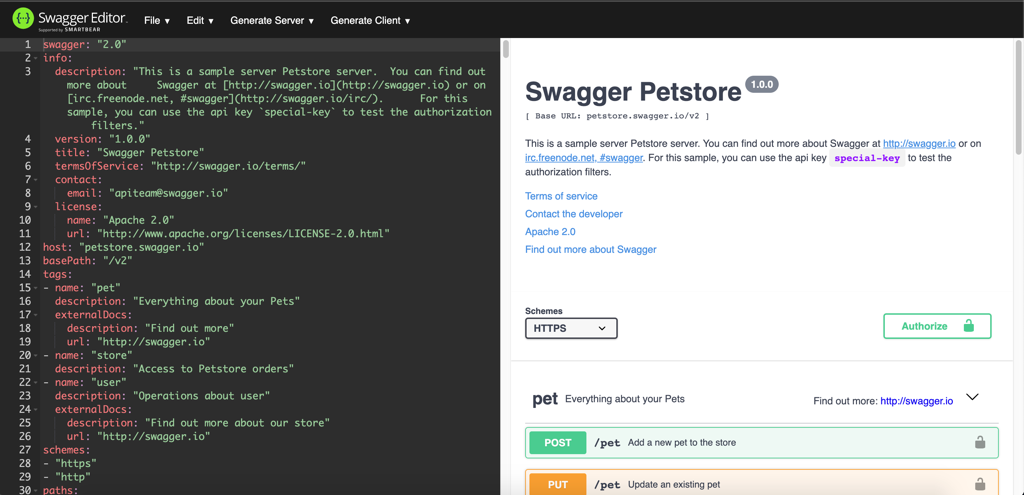Screen dimensions: 1024x495
Task: Click the lock icon on PUT /pet
Action: [x=979, y=484]
